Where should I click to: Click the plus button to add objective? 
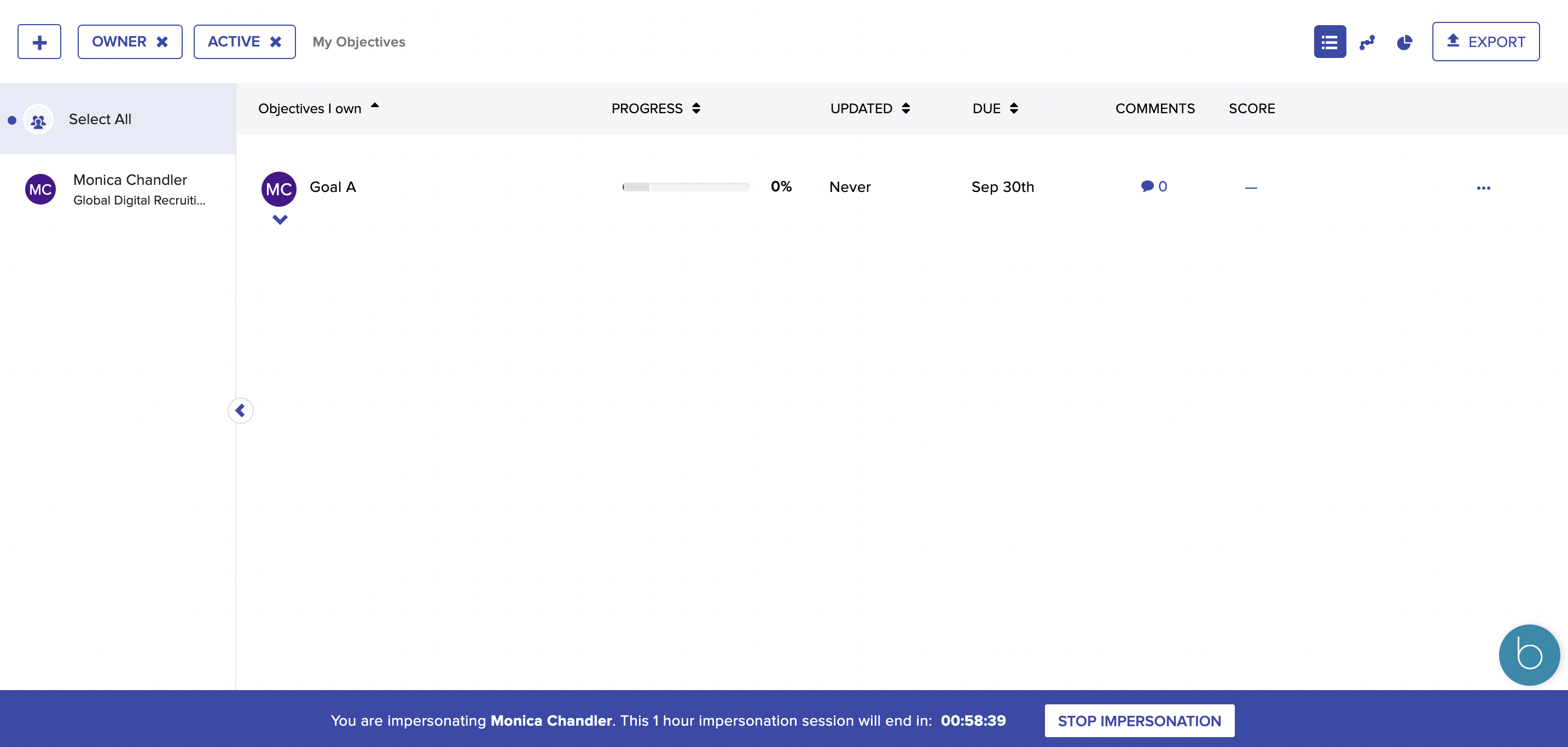coord(39,42)
